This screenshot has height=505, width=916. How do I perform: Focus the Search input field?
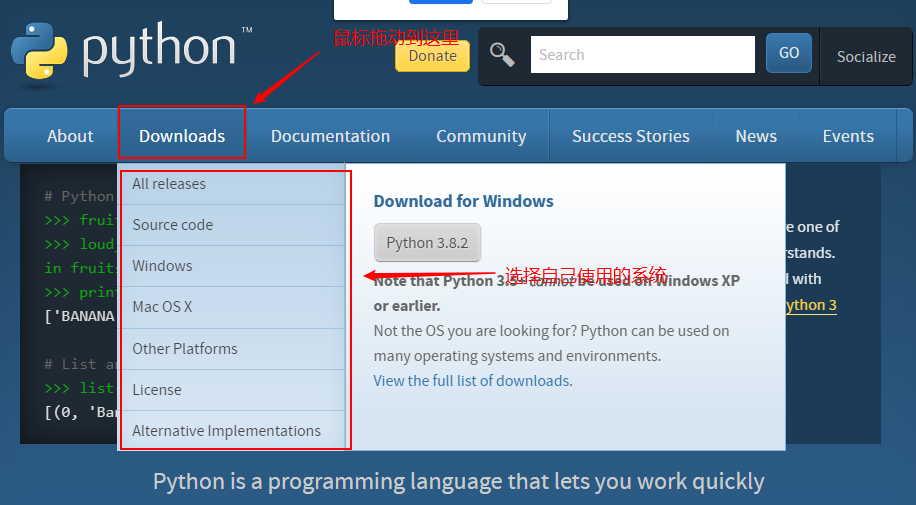pyautogui.click(x=643, y=55)
